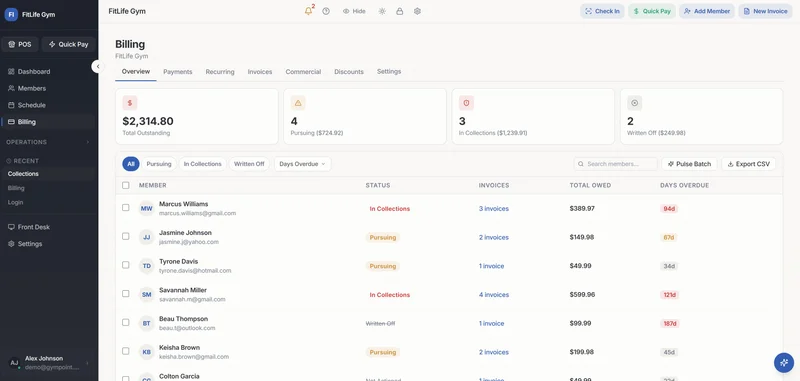Open the top bar gear icon
The height and width of the screenshot is (381, 800).
pyautogui.click(x=417, y=11)
